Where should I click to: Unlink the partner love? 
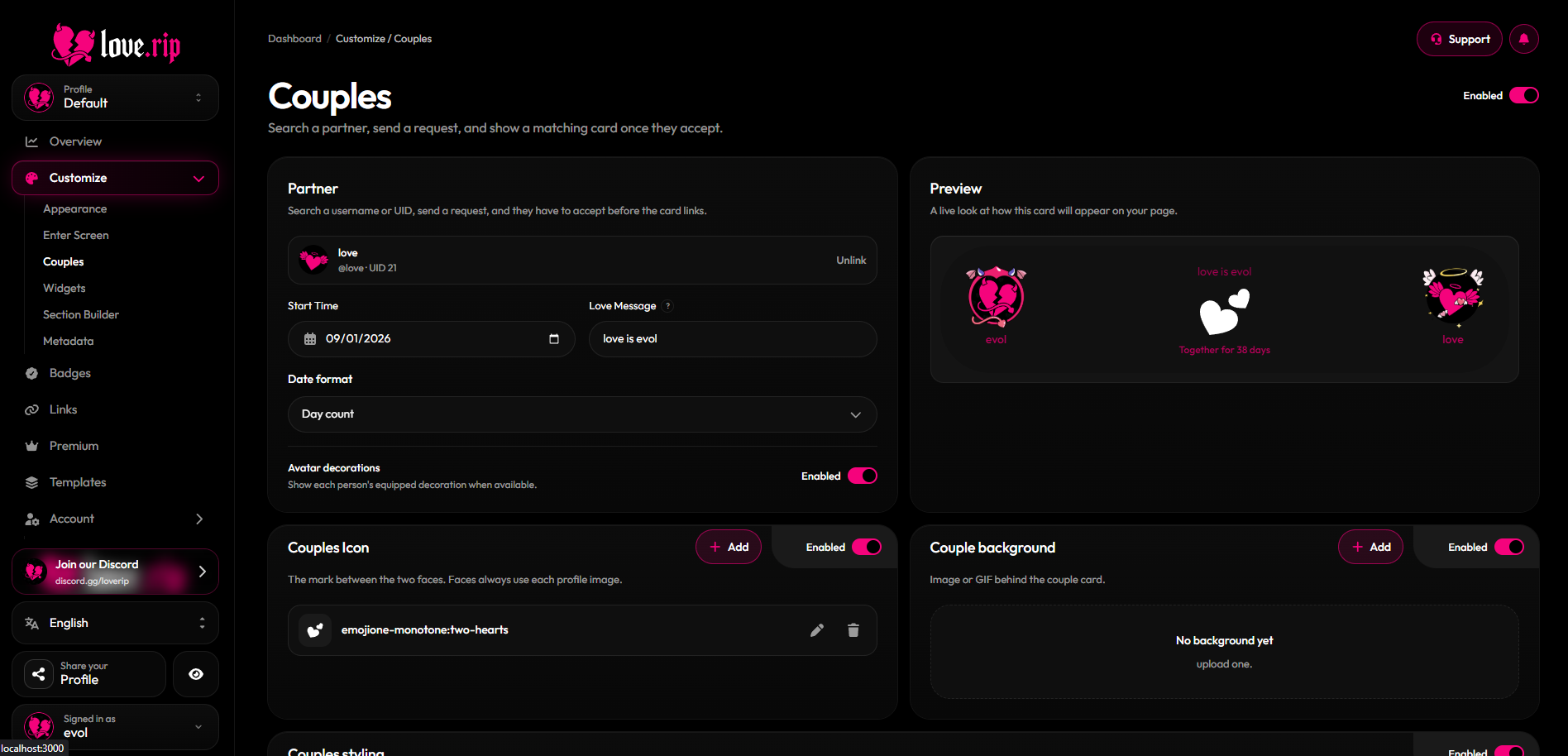click(851, 261)
